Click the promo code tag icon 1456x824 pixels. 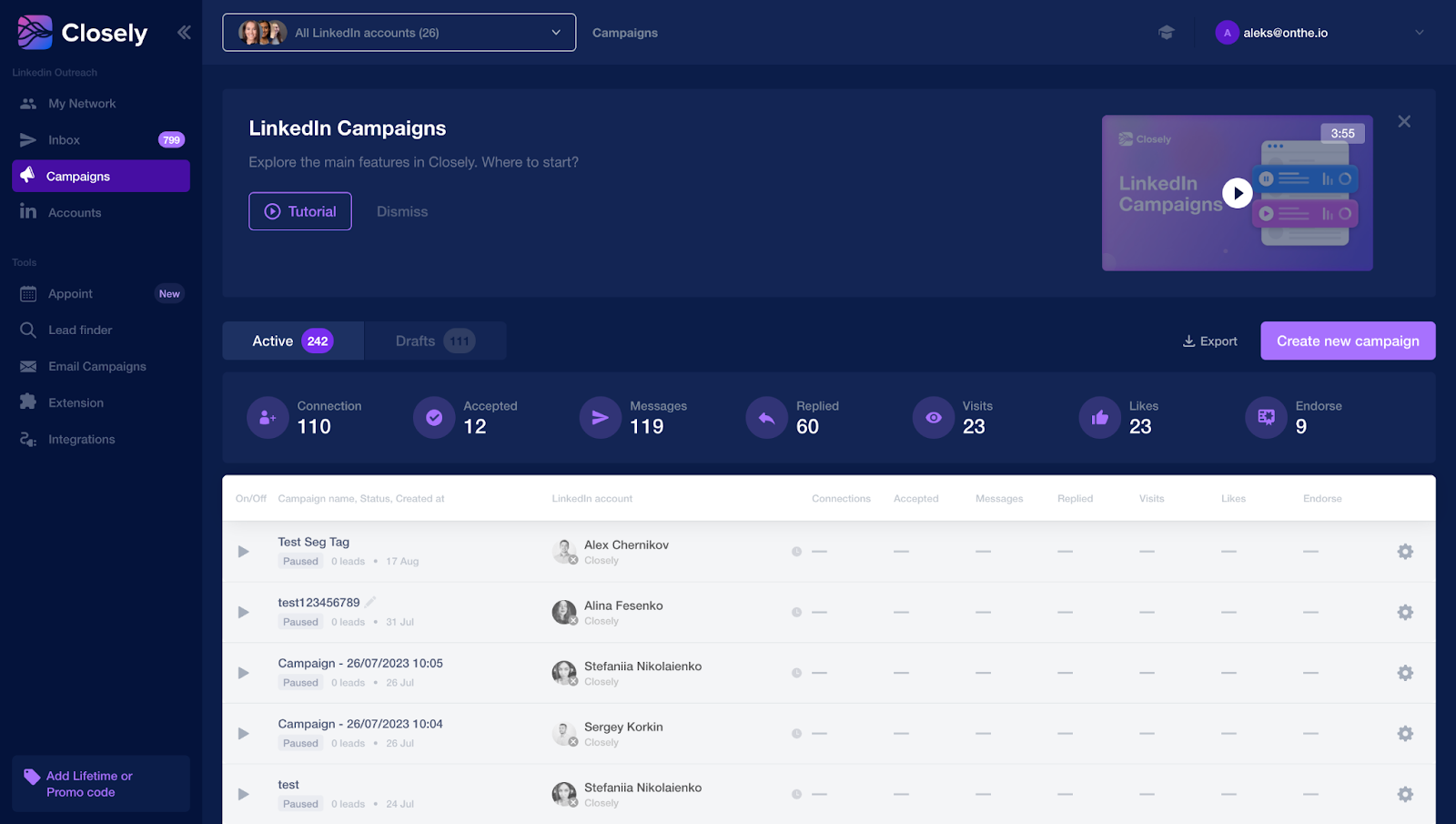[x=32, y=777]
